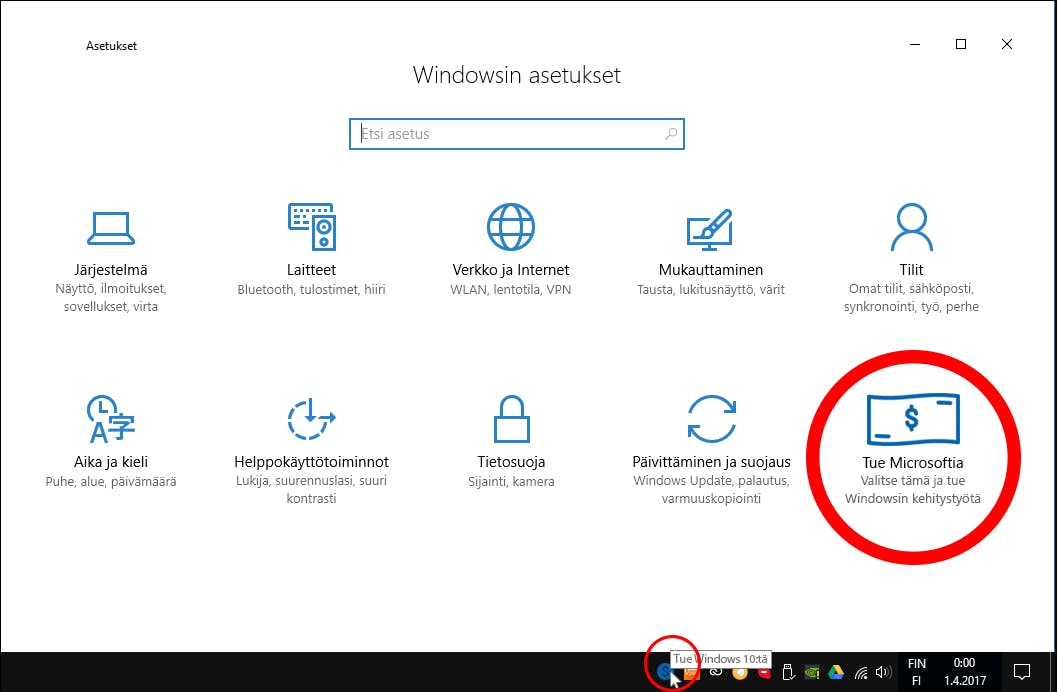
Task: Open the Wi-Fi network tray icon
Action: 861,672
